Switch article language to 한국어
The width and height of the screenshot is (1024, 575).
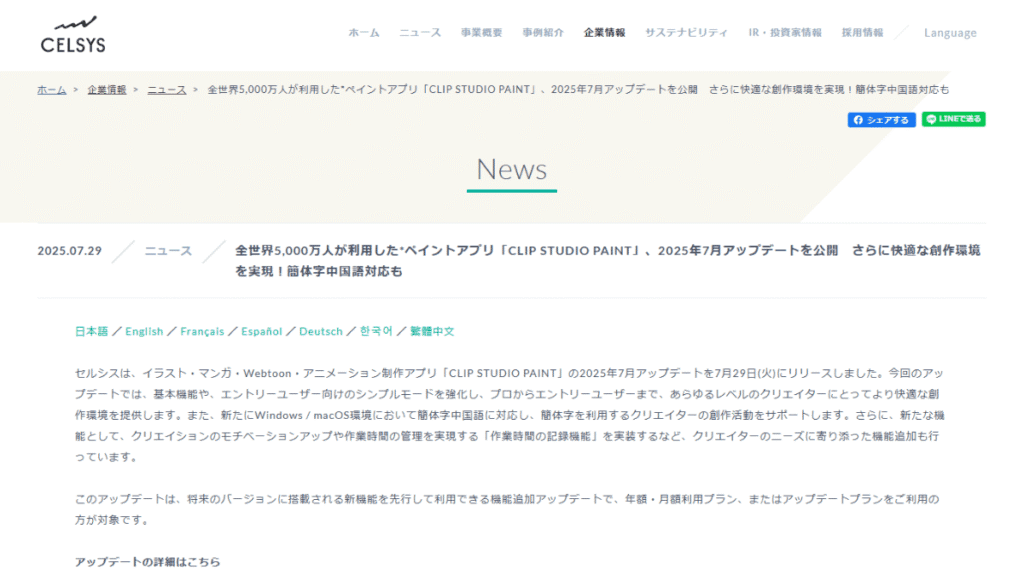pyautogui.click(x=376, y=331)
